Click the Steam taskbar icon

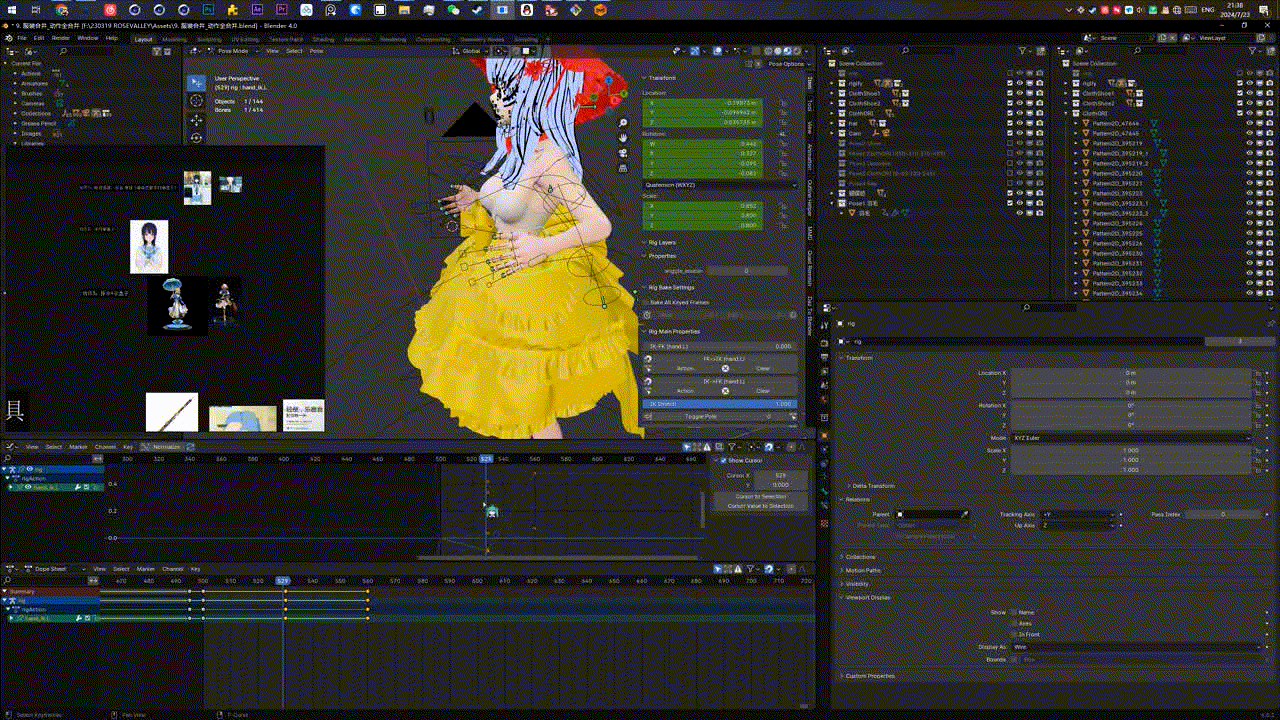477,9
